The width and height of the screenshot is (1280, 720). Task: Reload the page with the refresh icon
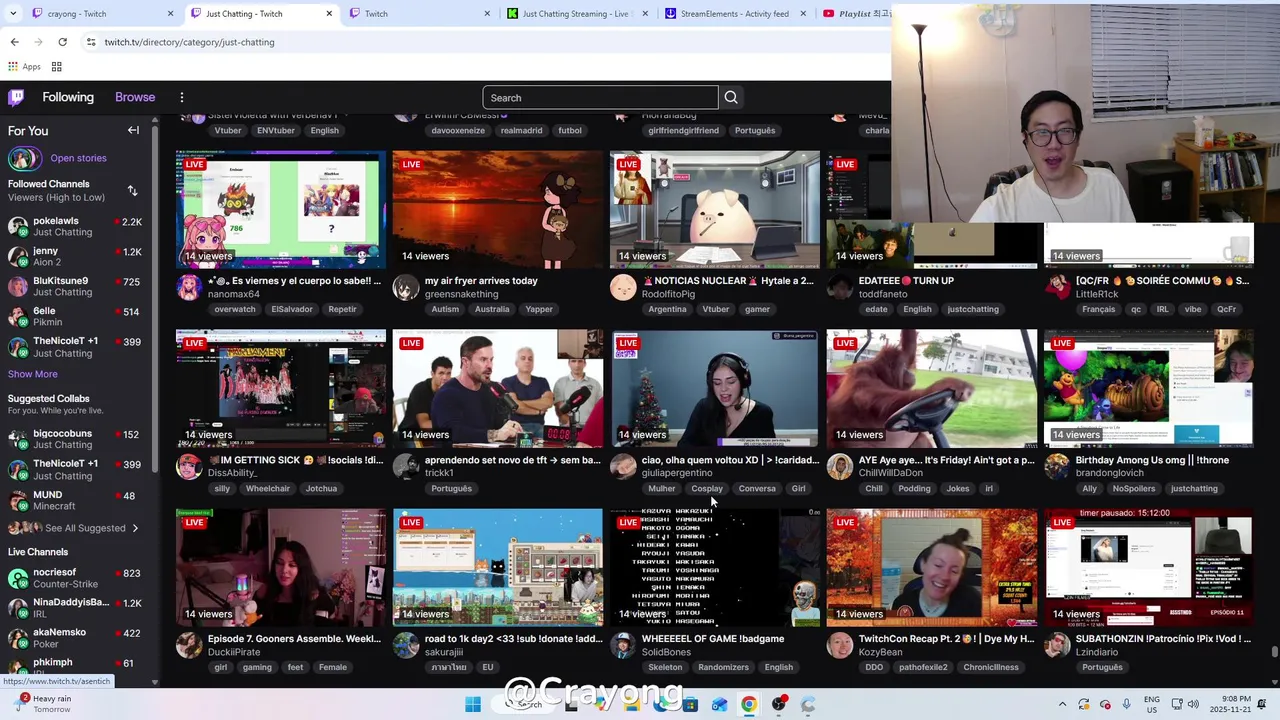62,42
